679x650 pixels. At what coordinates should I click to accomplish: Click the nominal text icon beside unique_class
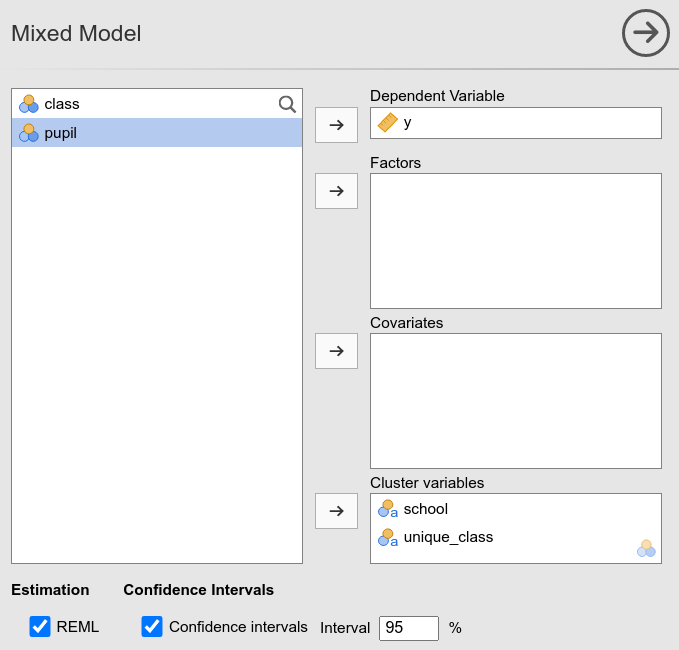[x=388, y=538]
